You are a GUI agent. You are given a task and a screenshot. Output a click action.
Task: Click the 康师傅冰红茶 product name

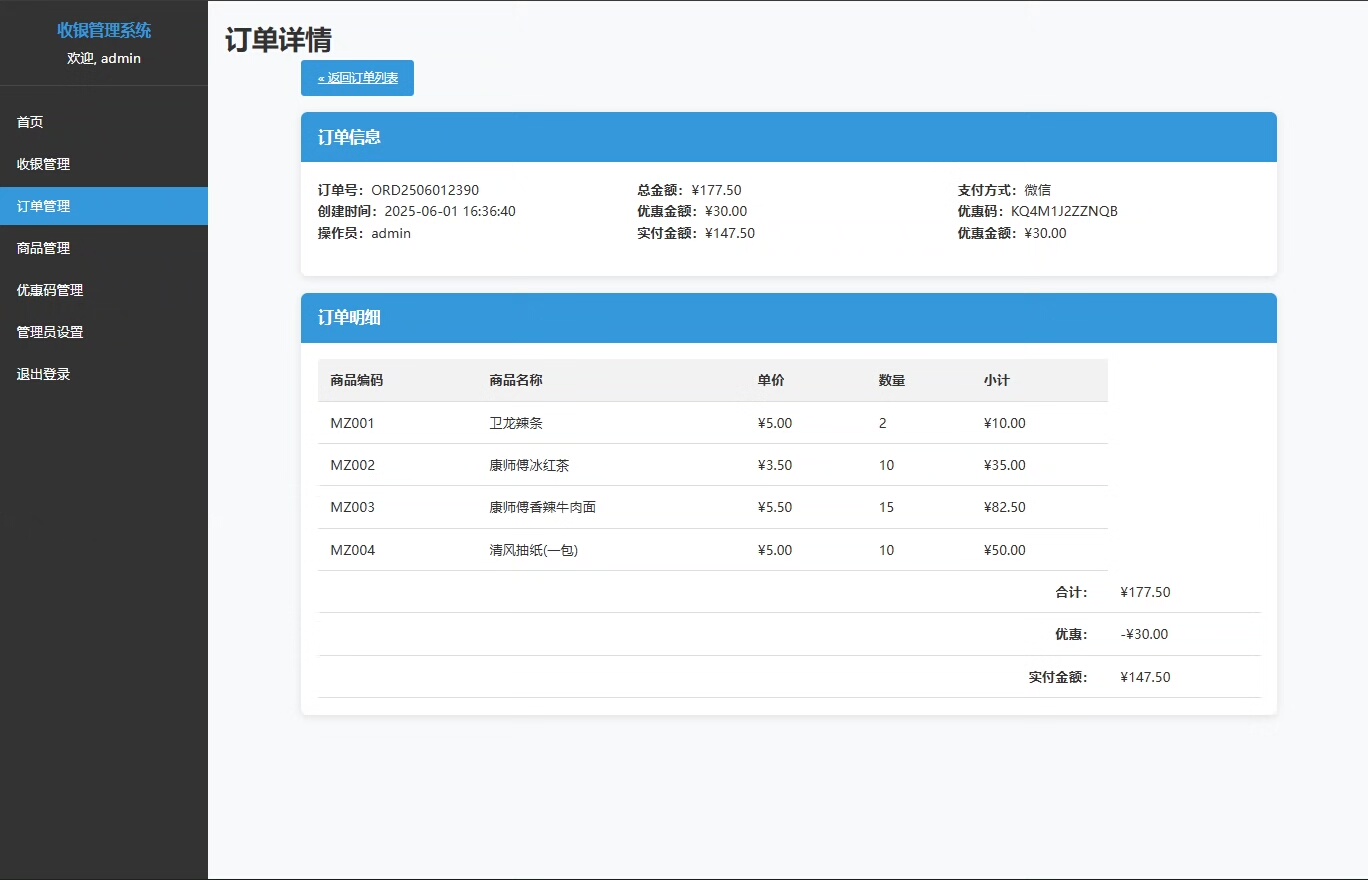(x=529, y=465)
